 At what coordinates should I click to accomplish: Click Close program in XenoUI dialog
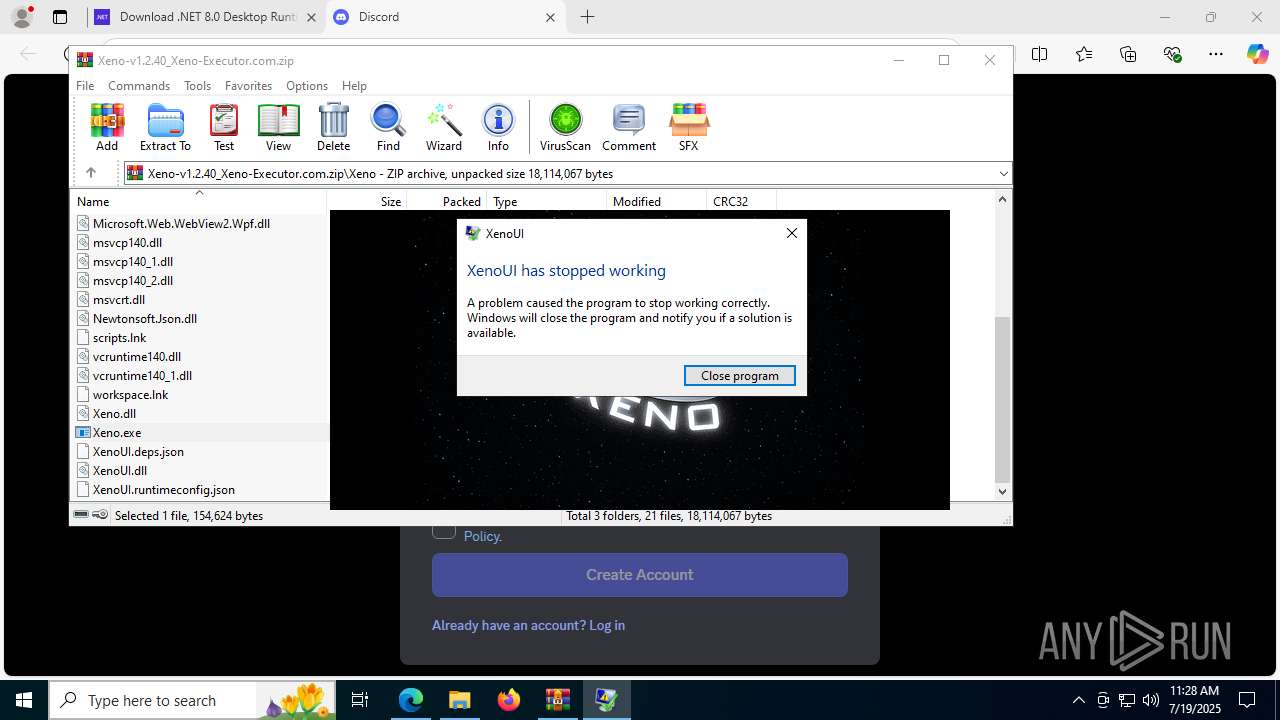pyautogui.click(x=740, y=376)
